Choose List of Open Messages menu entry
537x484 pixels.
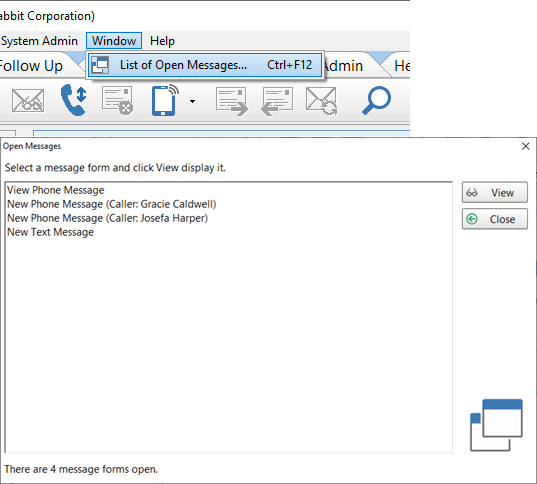pos(205,65)
